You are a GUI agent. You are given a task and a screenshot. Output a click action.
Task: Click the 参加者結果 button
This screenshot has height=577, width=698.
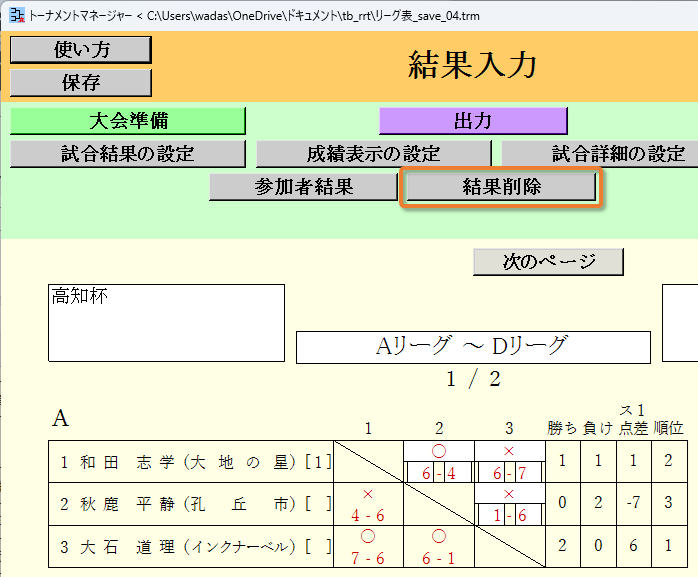click(304, 187)
